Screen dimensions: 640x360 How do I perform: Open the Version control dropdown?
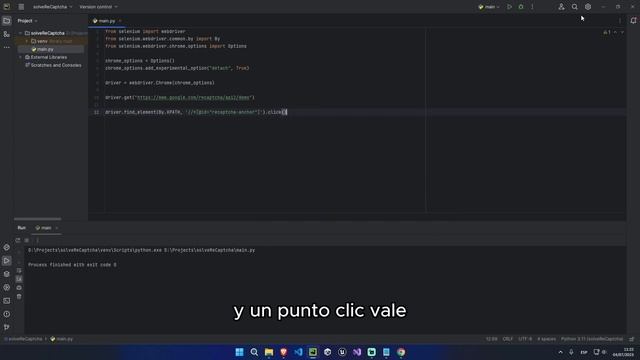(98, 7)
